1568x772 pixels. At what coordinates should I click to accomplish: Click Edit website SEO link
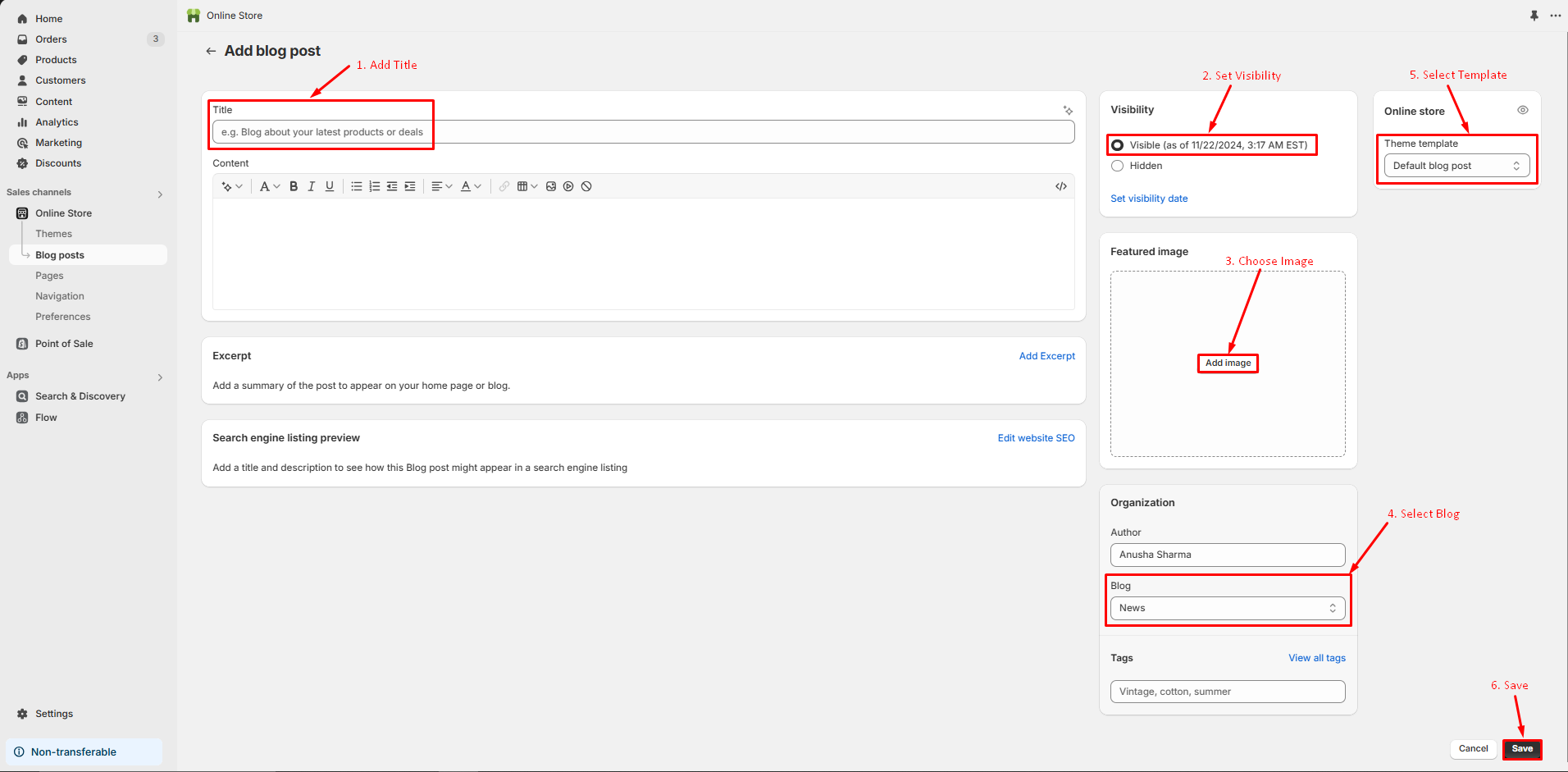(1036, 438)
